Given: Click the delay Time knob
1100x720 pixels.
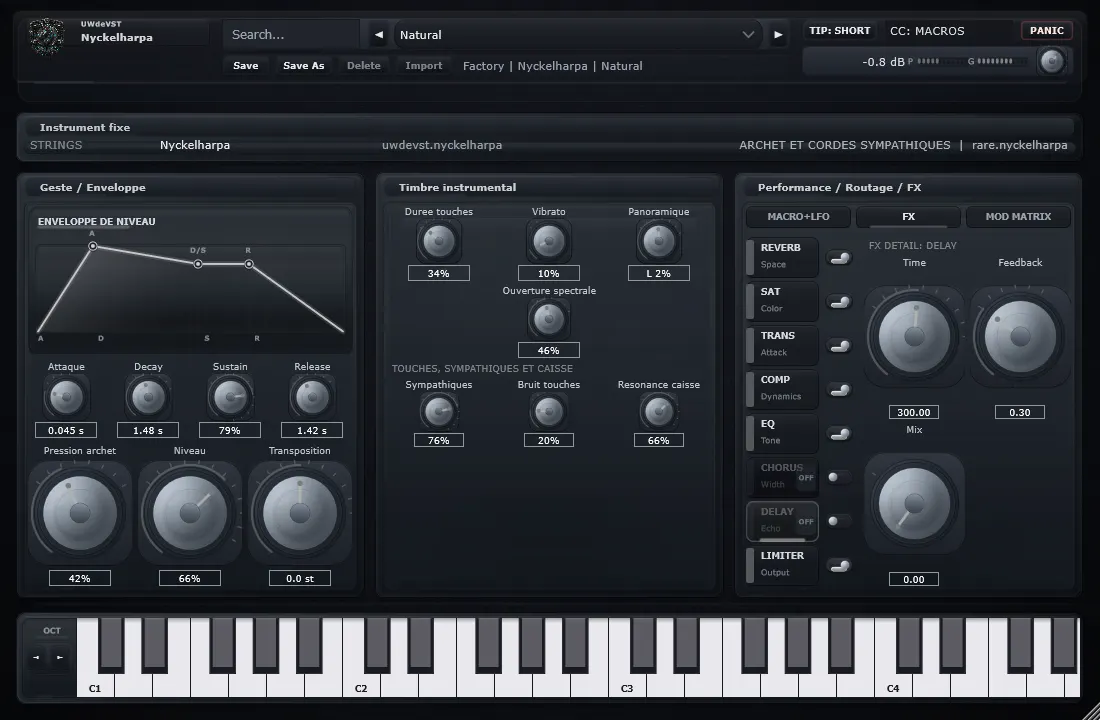Looking at the screenshot, I should [x=913, y=336].
